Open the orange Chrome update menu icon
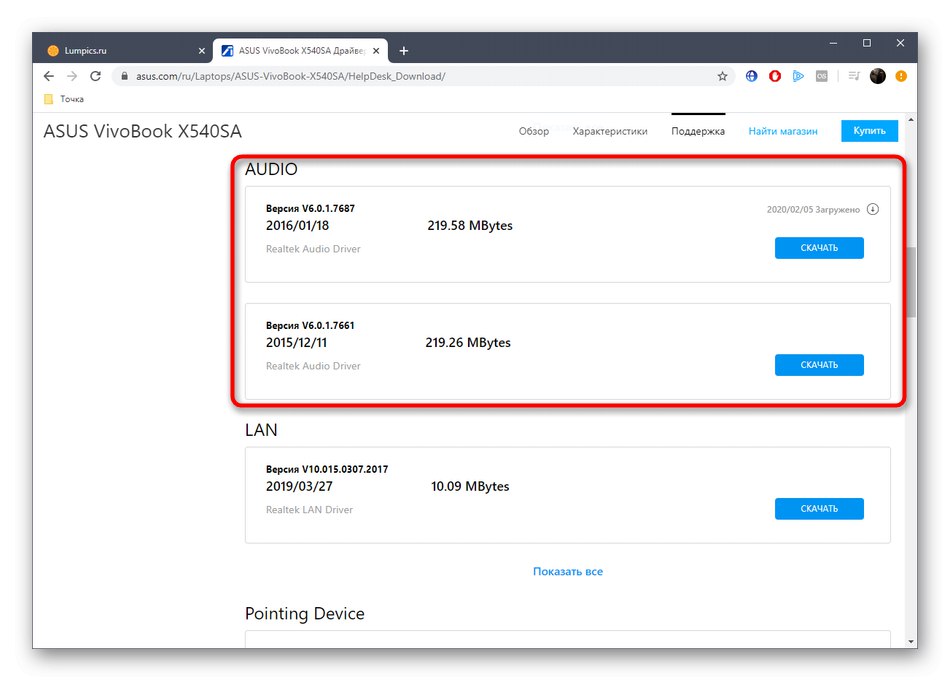 (902, 76)
